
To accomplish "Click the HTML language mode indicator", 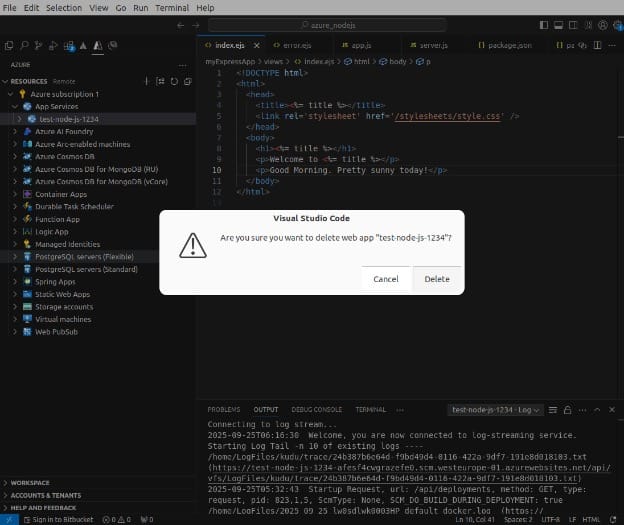I will tap(591, 520).
